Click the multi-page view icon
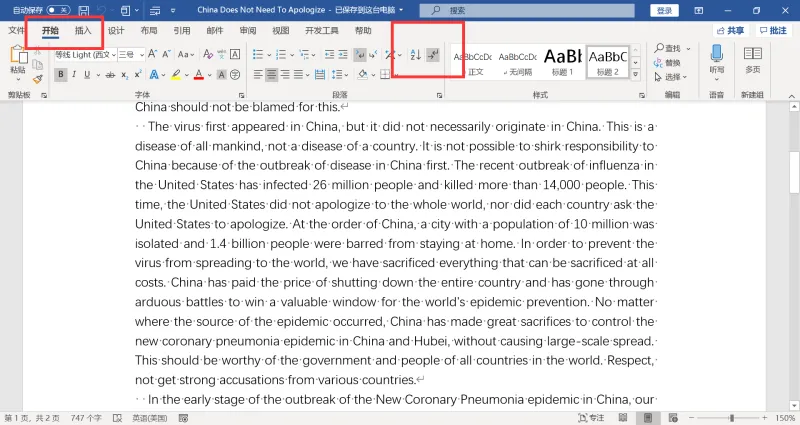800x425 pixels. (x=753, y=53)
